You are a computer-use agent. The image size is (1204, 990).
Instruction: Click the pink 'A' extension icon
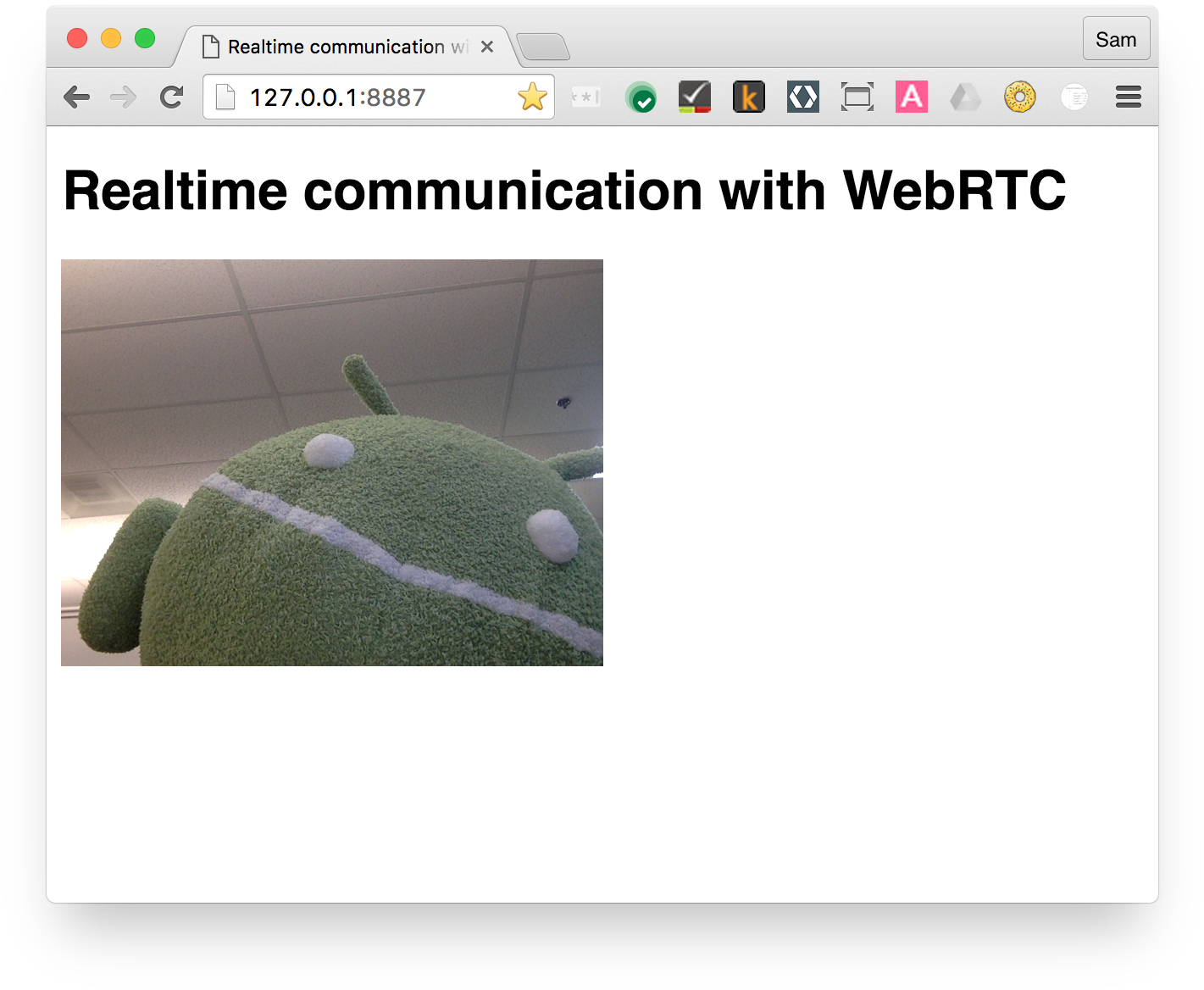click(x=911, y=97)
